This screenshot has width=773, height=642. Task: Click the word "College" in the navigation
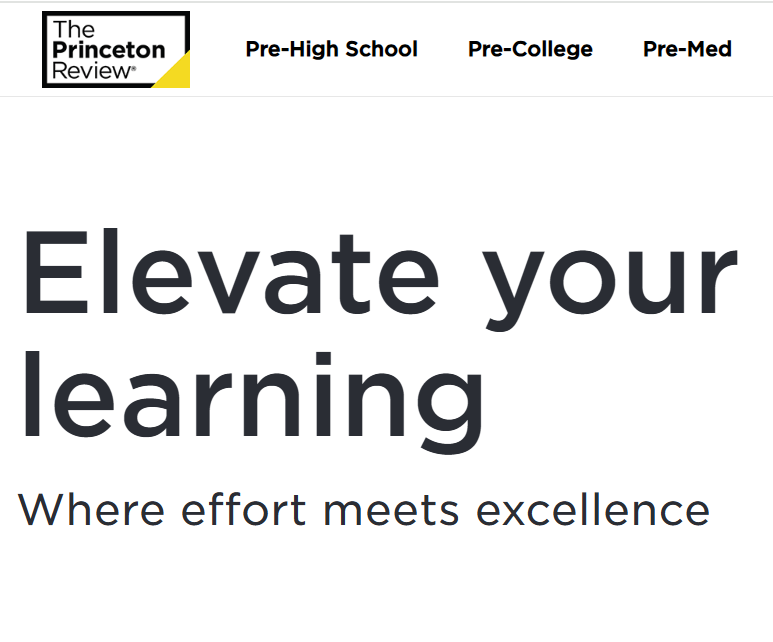pos(555,49)
